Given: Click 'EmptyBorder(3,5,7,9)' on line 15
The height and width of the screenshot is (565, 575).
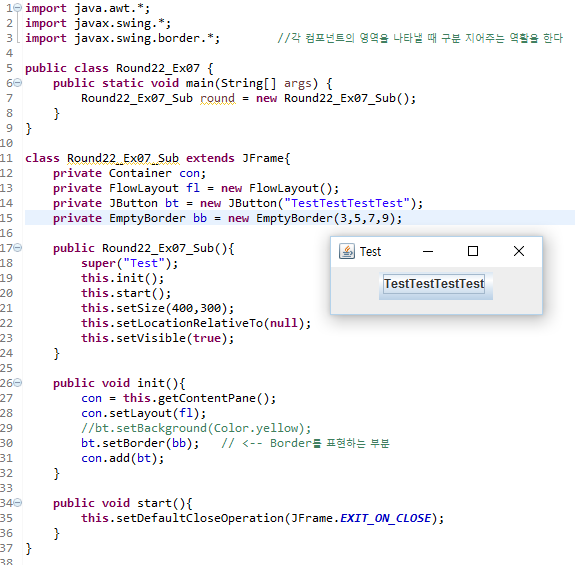Looking at the screenshot, I should pos(326,218).
